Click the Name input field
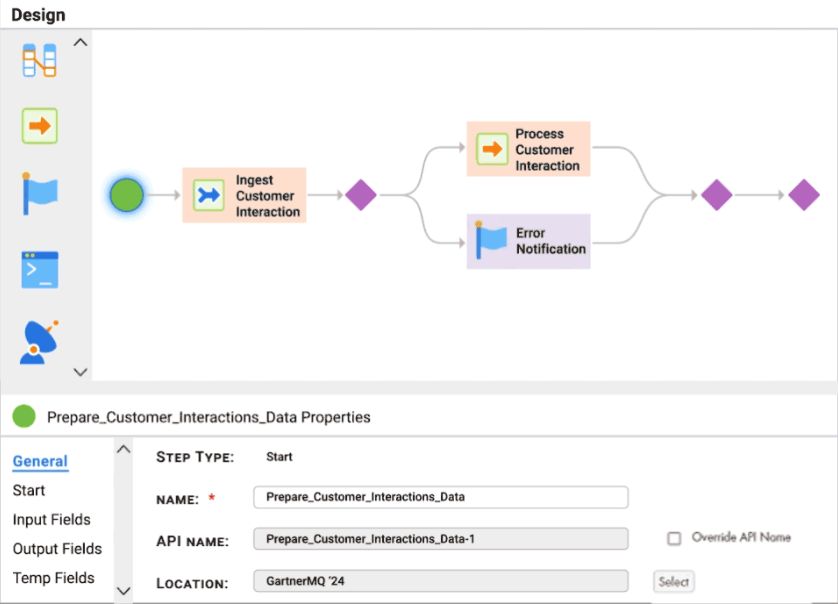 coord(441,497)
